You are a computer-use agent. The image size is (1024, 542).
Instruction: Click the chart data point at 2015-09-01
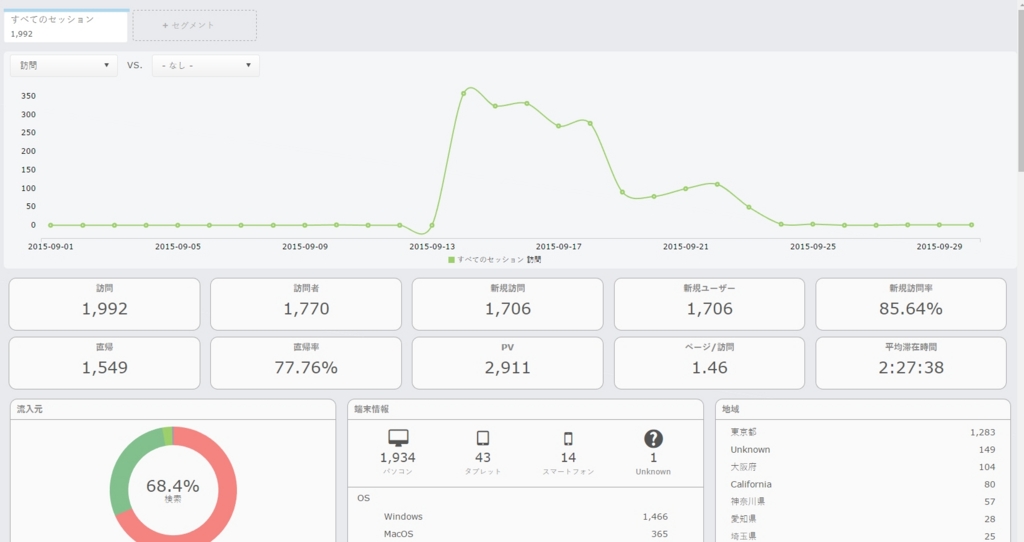tap(51, 225)
